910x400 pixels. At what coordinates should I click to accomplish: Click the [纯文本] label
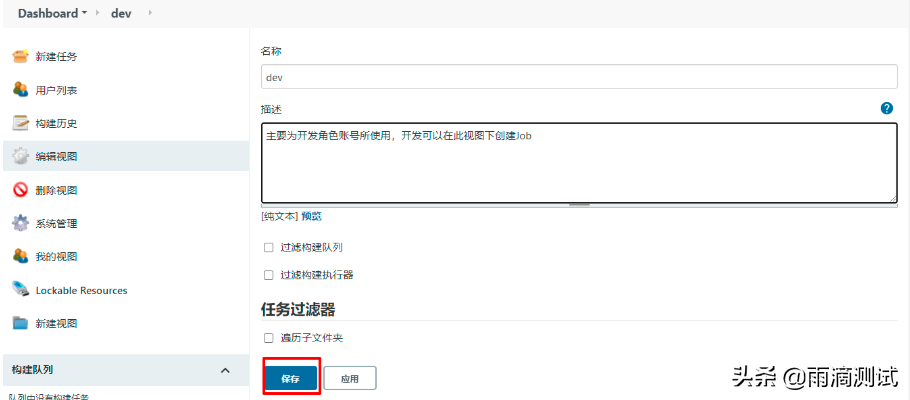click(x=280, y=217)
